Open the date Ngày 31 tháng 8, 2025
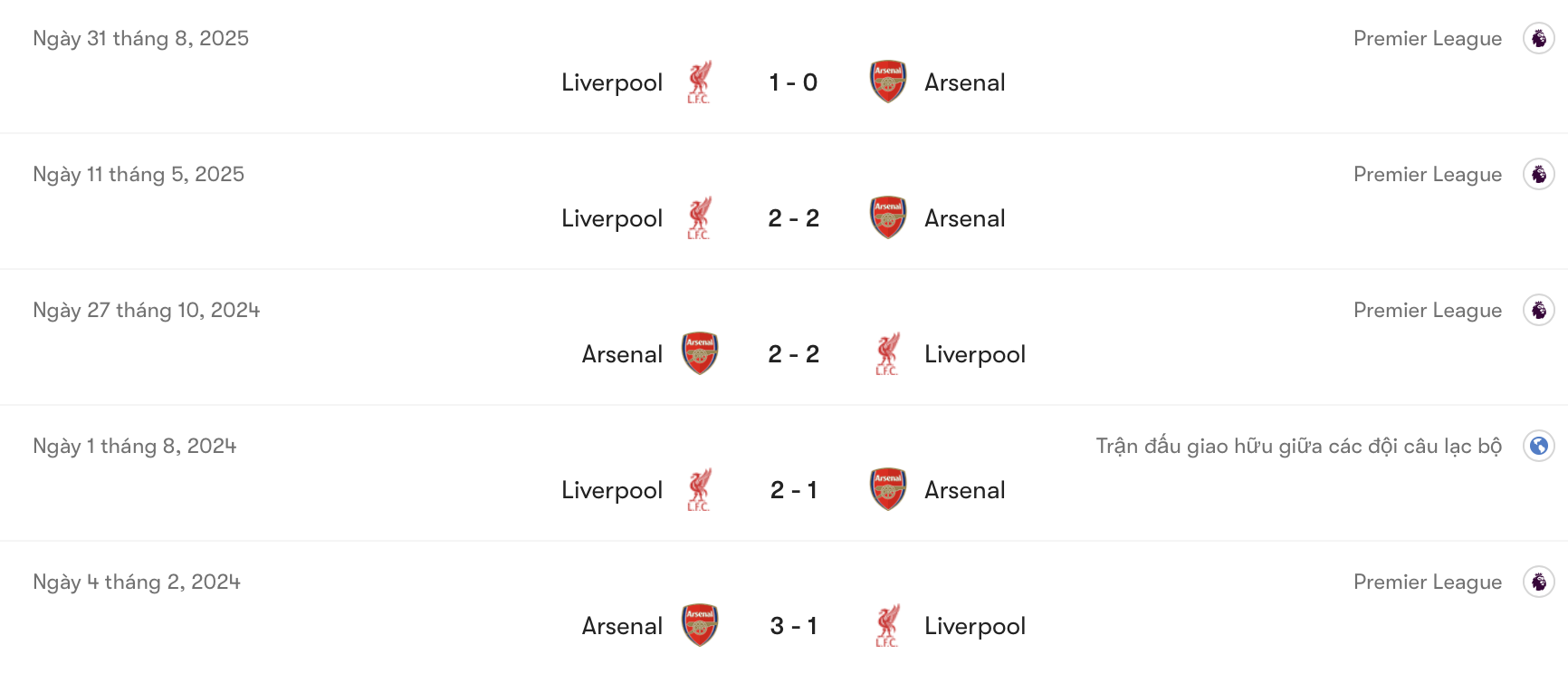1568x674 pixels. (140, 38)
